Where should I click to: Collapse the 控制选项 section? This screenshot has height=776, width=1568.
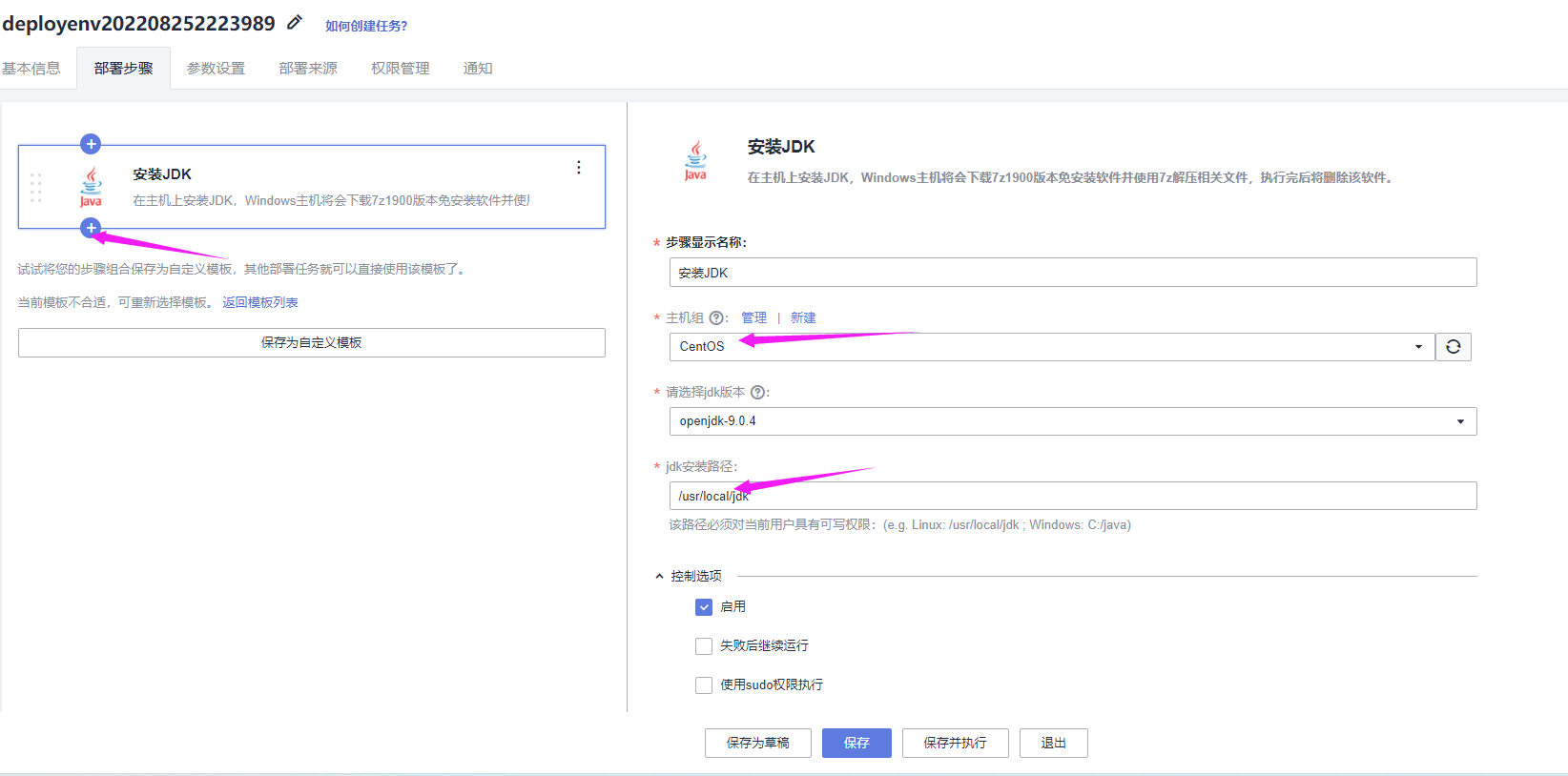coord(659,577)
